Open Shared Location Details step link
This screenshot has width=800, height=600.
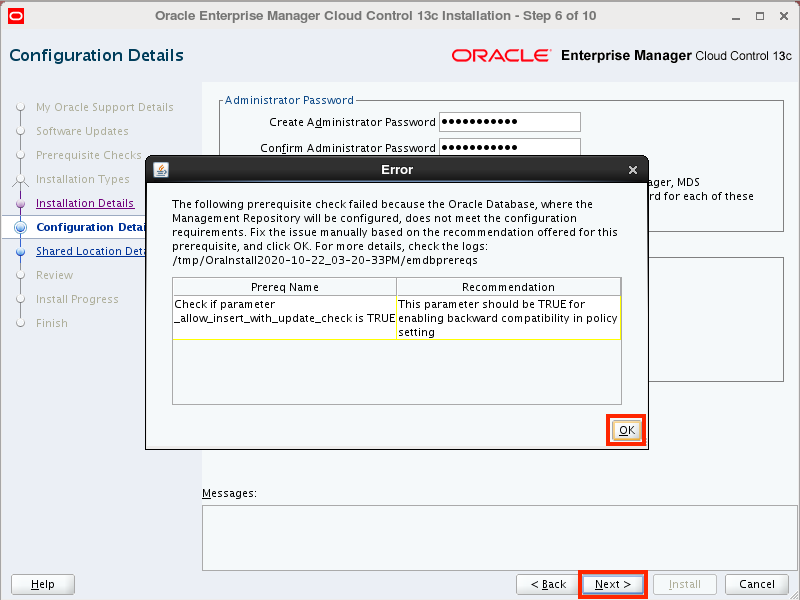coord(91,251)
